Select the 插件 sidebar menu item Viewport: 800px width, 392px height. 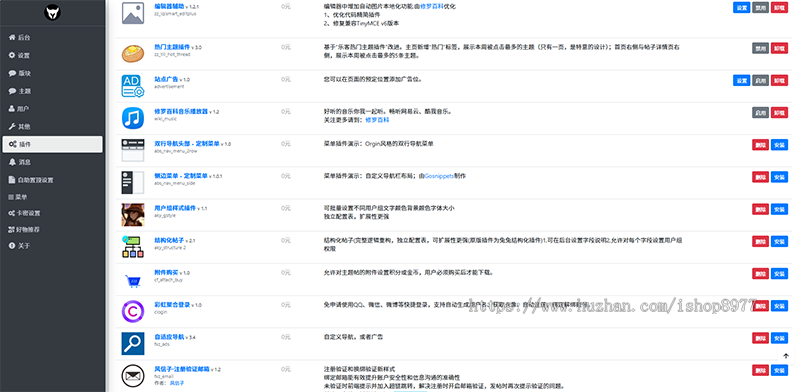(x=52, y=144)
